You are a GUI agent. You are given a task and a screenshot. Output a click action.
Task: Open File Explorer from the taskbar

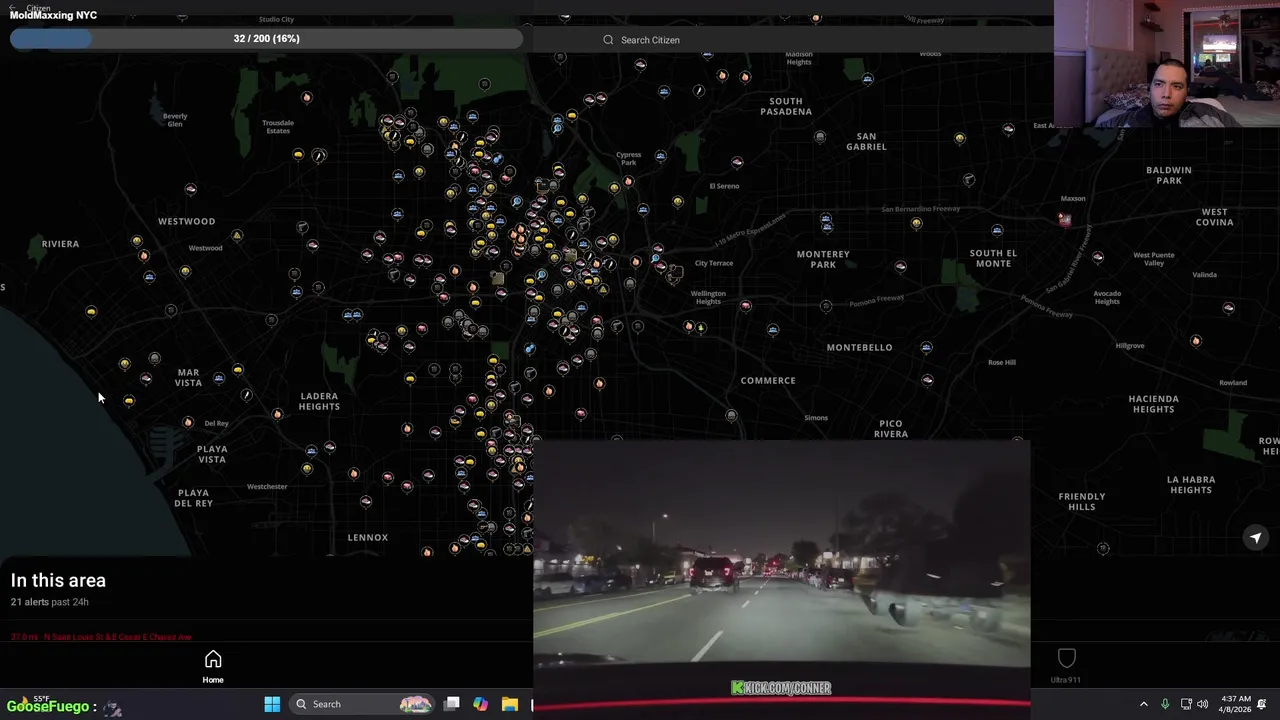pos(509,704)
